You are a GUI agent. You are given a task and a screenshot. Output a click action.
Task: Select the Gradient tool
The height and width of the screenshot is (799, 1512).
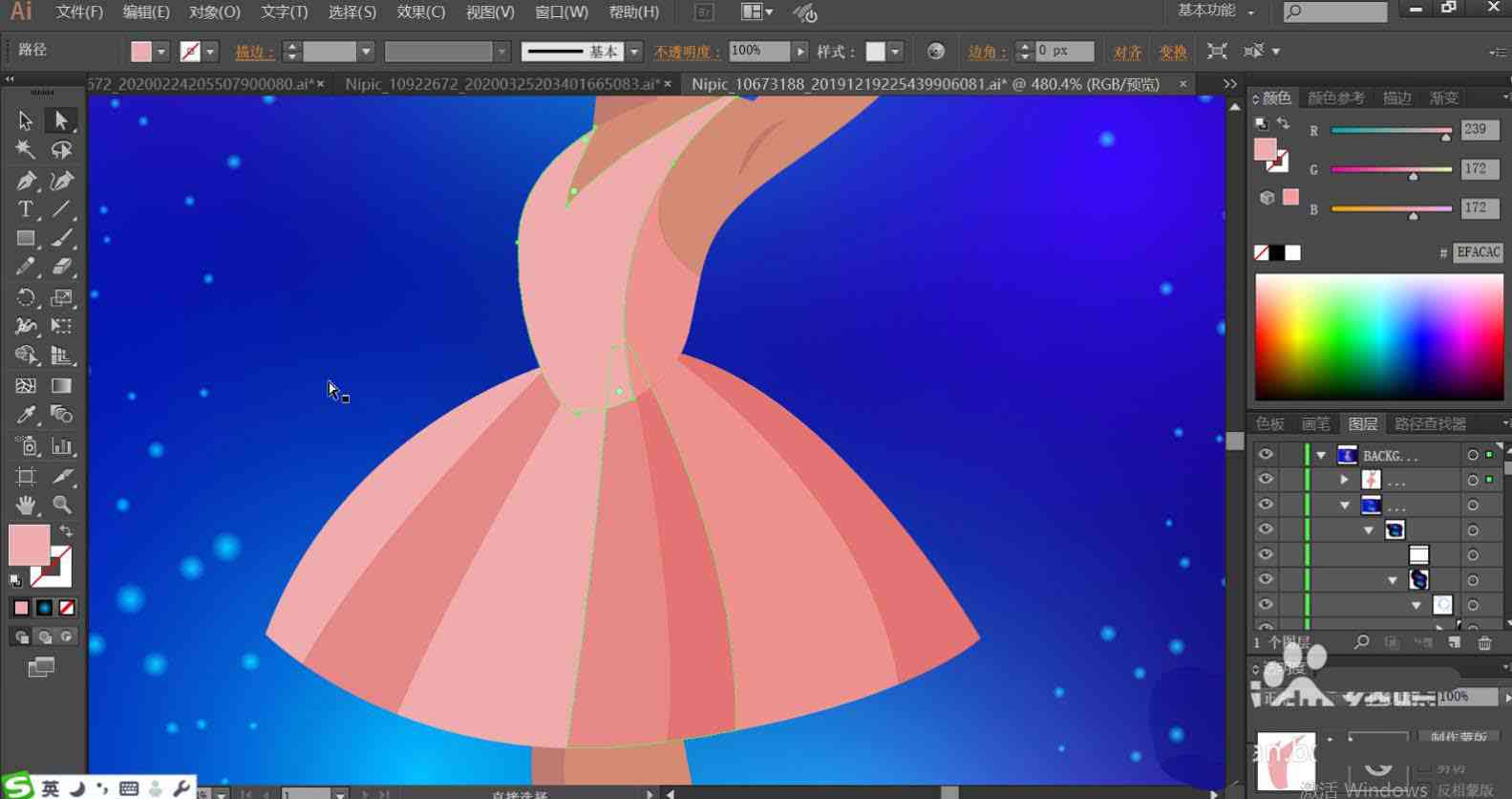click(x=61, y=386)
